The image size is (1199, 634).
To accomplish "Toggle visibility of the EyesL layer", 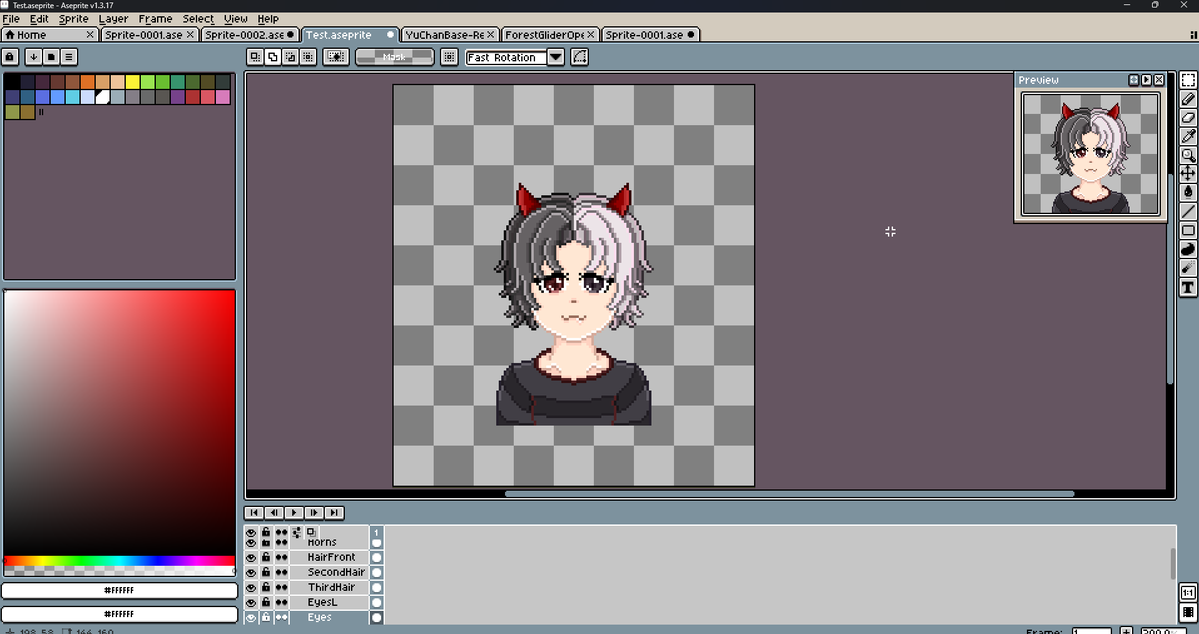I will tap(251, 601).
